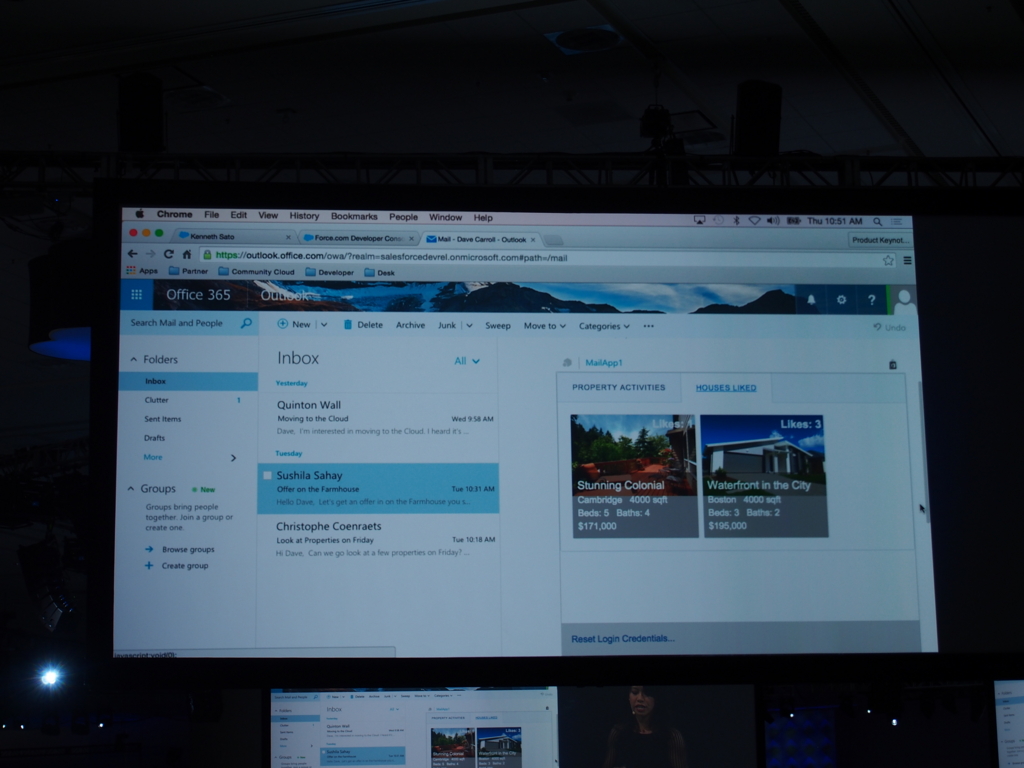Open notifications with the bell icon
The width and height of the screenshot is (1024, 768).
(812, 298)
